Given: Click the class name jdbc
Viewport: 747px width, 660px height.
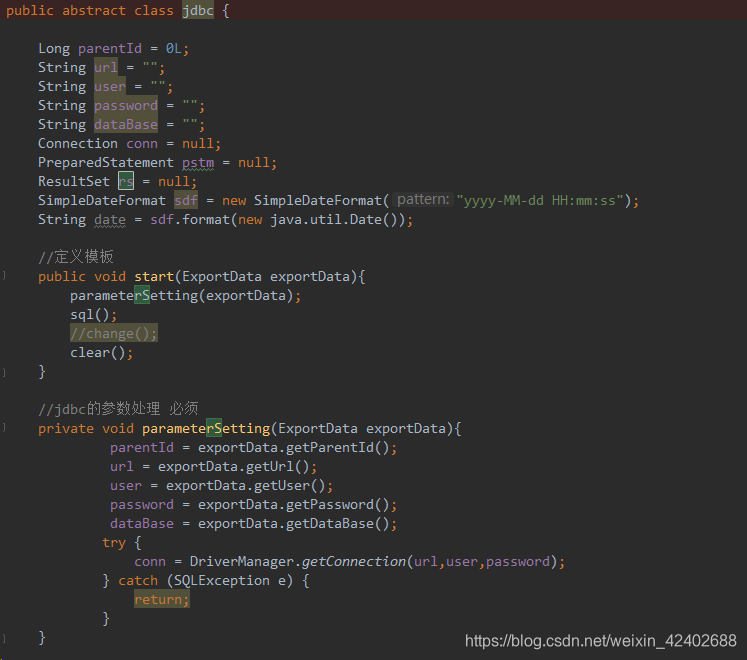Looking at the screenshot, I should pyautogui.click(x=198, y=10).
